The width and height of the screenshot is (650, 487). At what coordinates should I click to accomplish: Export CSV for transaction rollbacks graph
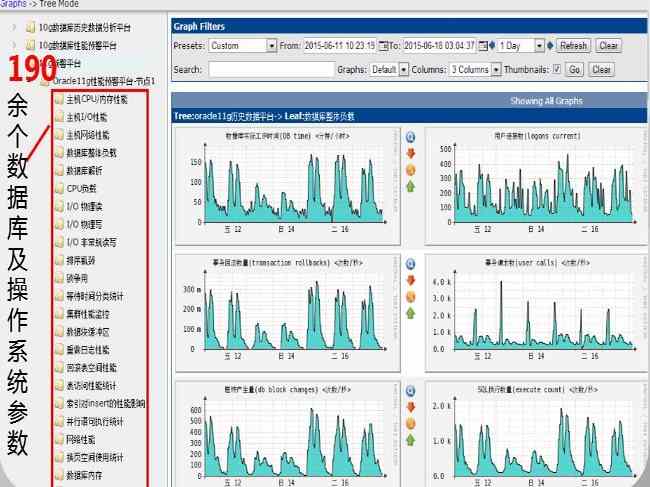[x=410, y=281]
